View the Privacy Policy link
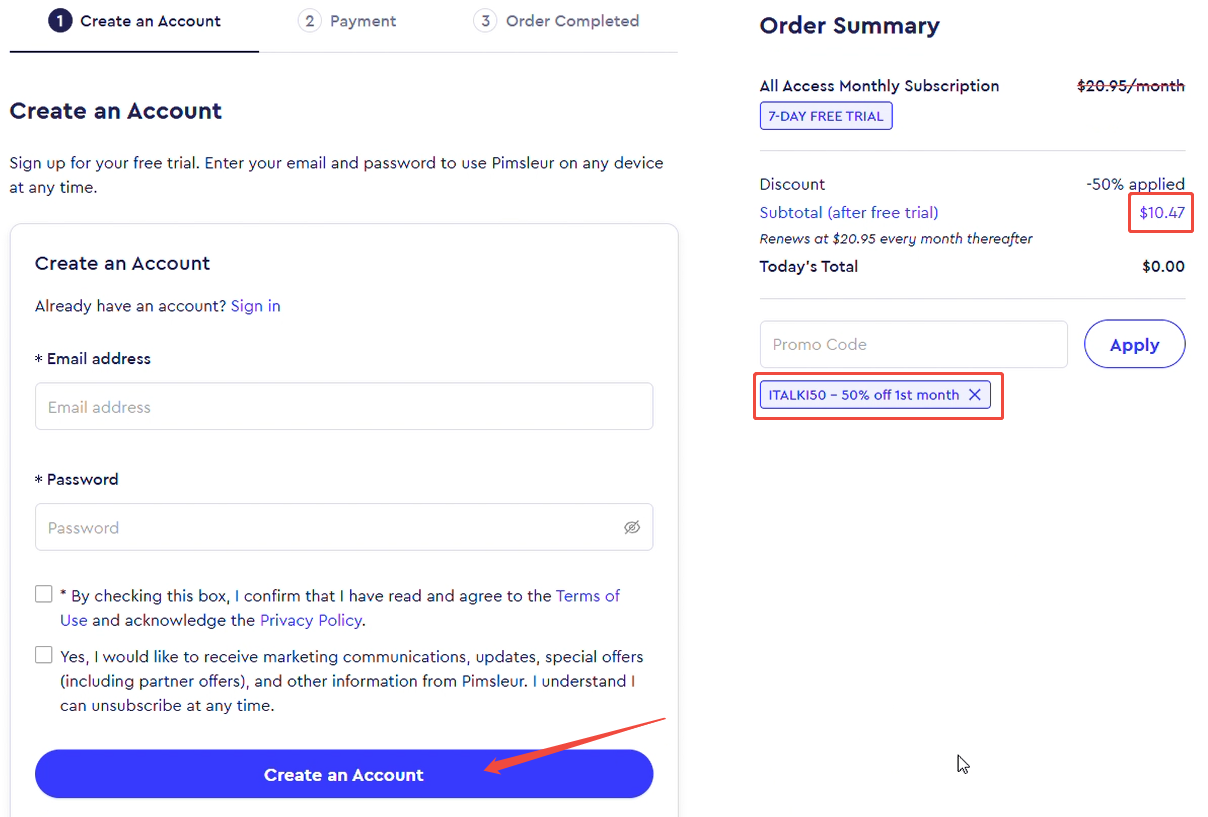Viewport: 1208px width, 817px height. point(311,620)
